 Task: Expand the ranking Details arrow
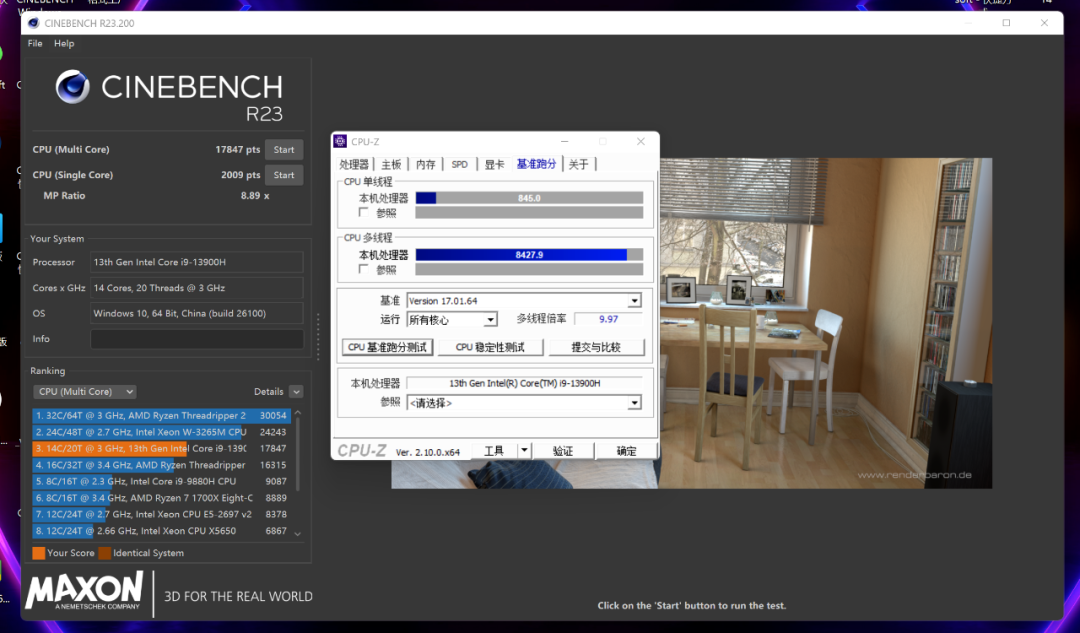pos(296,391)
